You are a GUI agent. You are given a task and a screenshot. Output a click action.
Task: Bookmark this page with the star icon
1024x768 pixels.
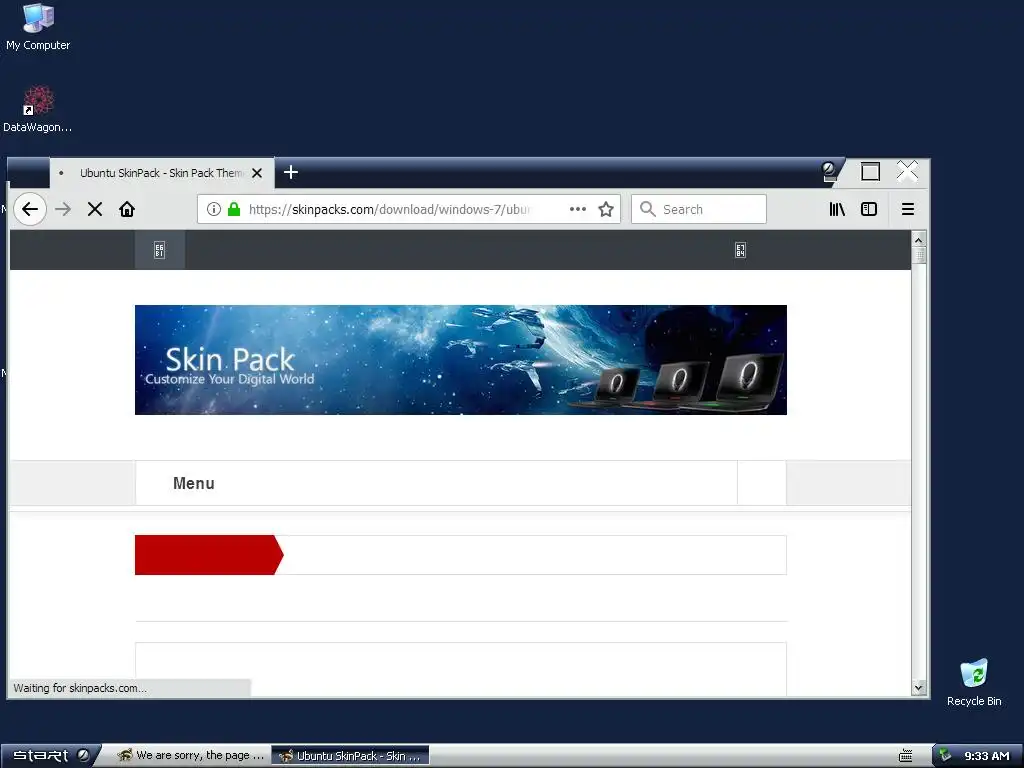coord(606,209)
